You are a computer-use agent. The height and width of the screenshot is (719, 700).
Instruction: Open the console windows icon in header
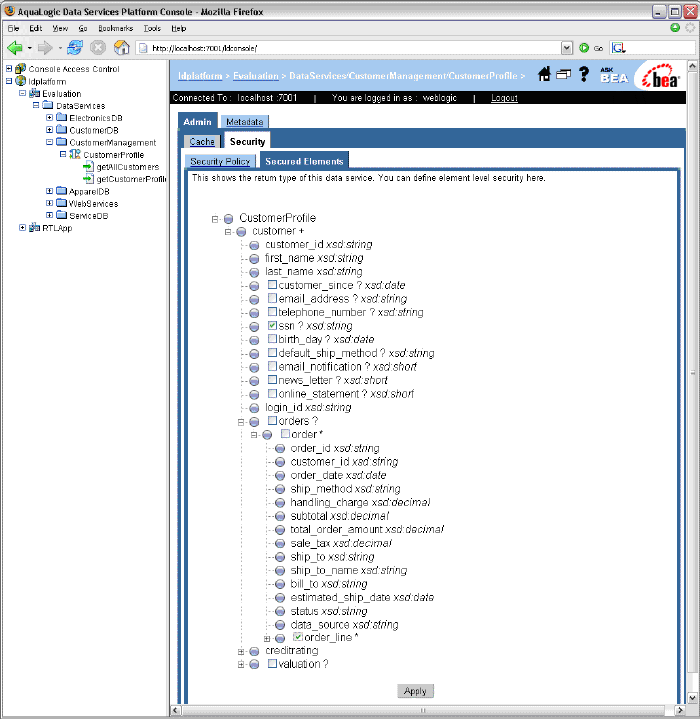pyautogui.click(x=563, y=74)
